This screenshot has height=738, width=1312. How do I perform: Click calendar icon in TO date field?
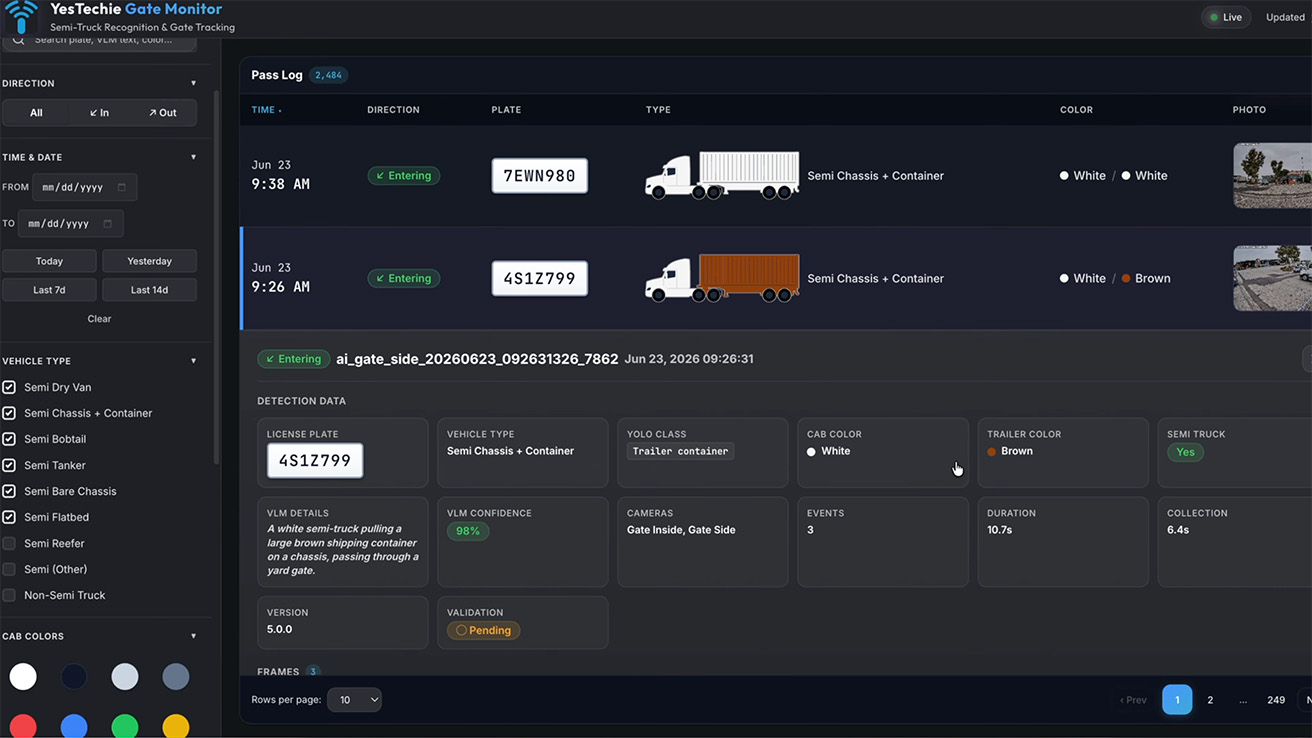[x=108, y=223]
